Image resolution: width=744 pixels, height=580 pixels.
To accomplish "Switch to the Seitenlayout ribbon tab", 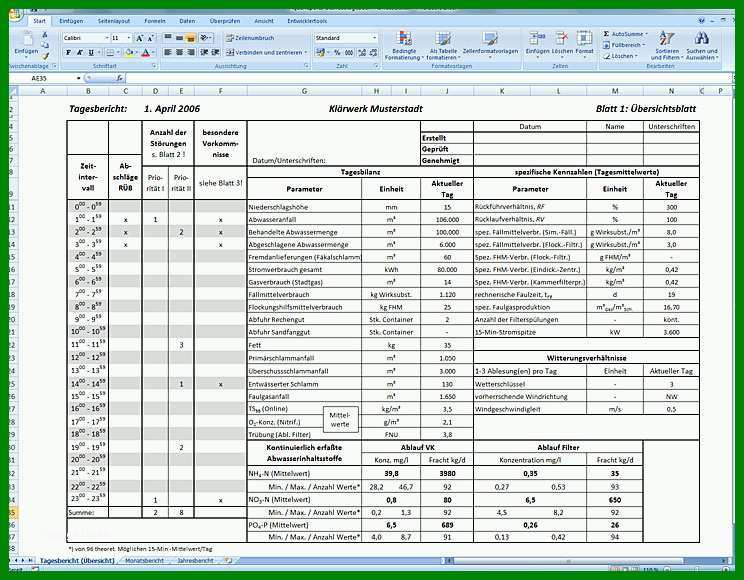I will click(114, 21).
